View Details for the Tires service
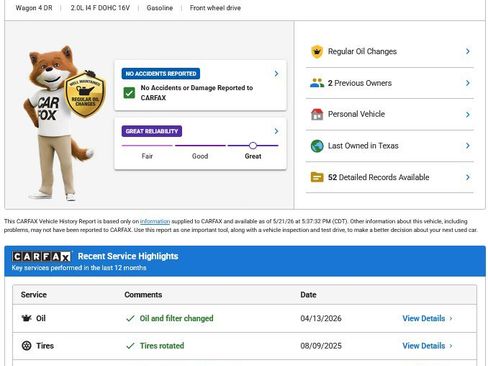This screenshot has width=488, height=366. [424, 346]
